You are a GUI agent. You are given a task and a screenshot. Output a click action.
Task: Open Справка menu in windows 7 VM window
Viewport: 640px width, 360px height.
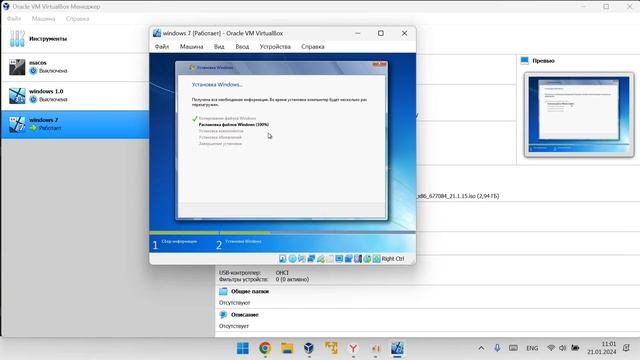[x=313, y=47]
